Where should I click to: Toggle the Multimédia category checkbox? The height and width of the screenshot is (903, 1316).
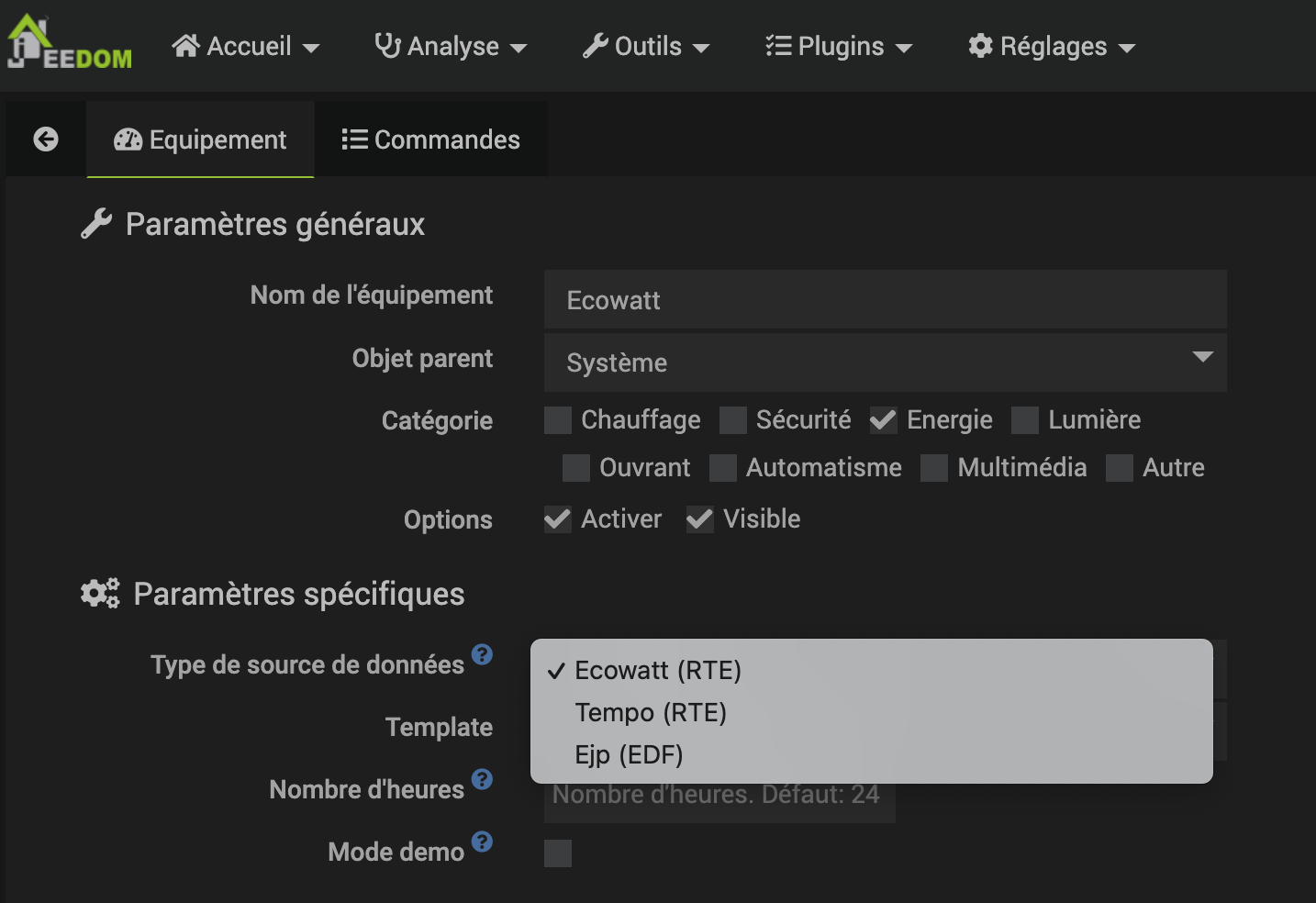pyautogui.click(x=934, y=468)
